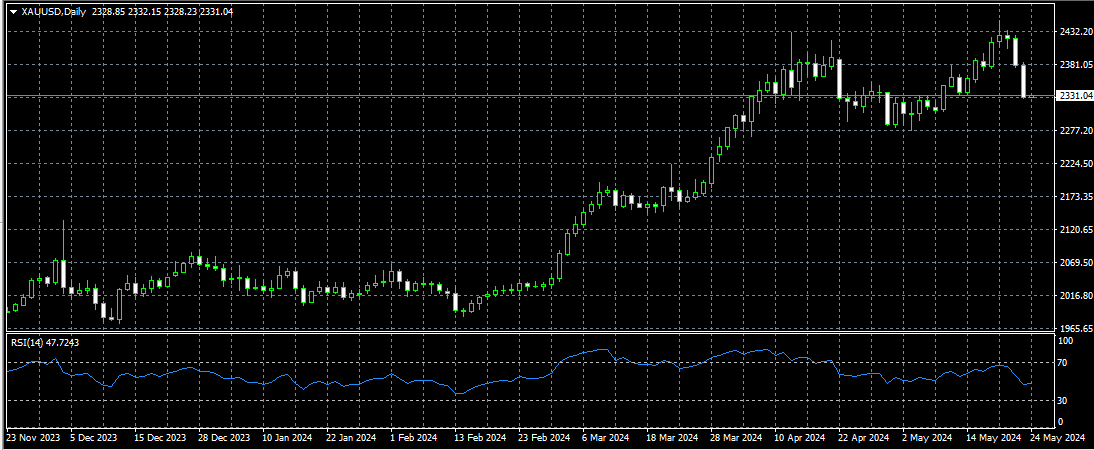Click the RSI 100 level label

1066,341
